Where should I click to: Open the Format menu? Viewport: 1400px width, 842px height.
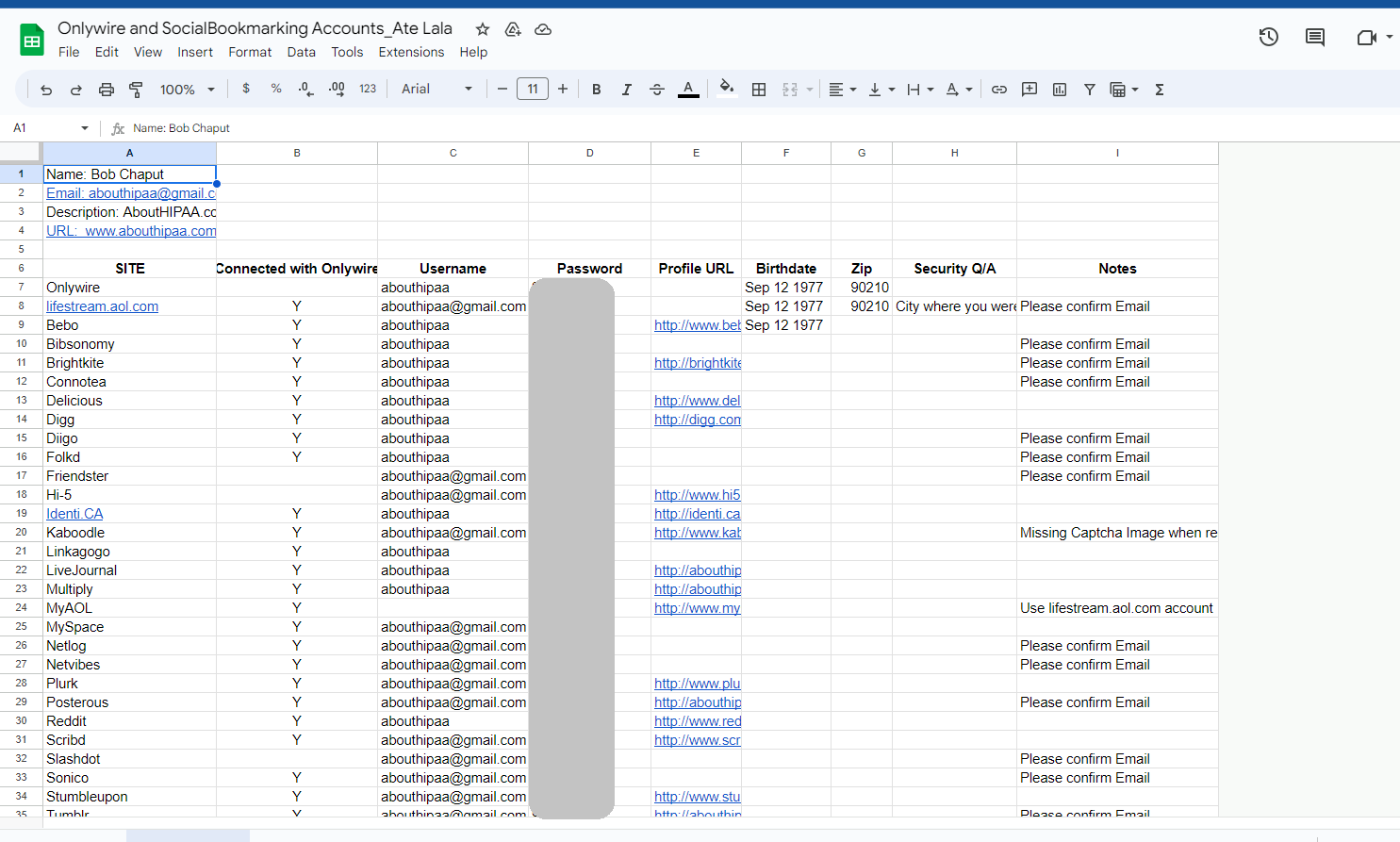pyautogui.click(x=250, y=52)
